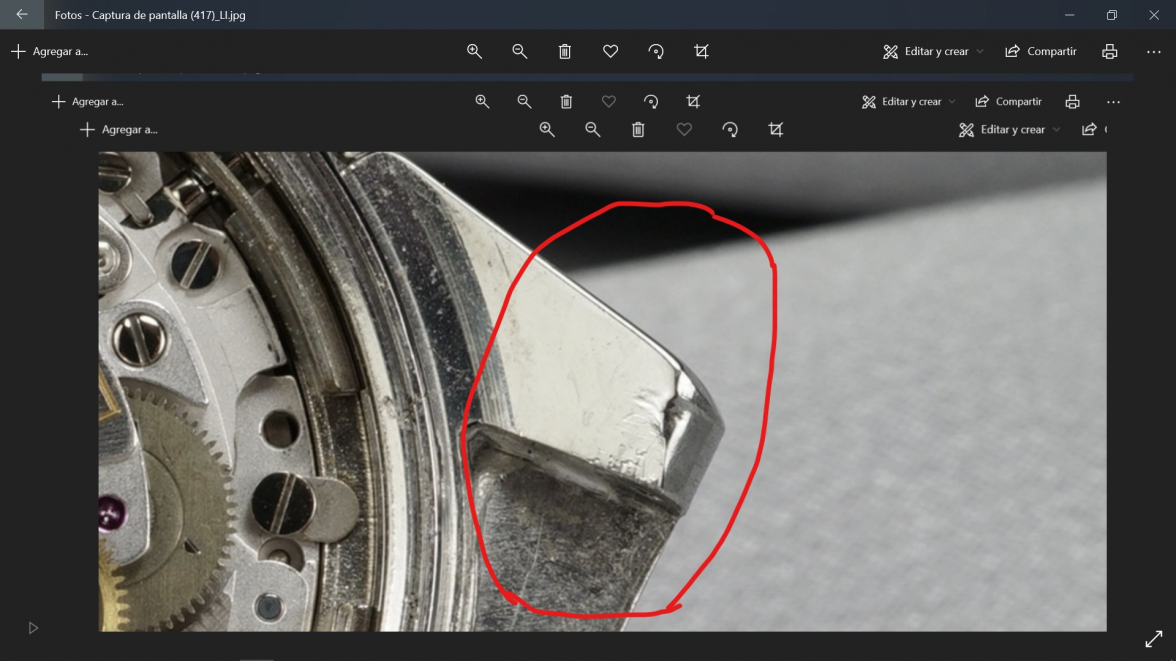
Task: Select the crop icon on the lowest toolbar
Action: coord(776,129)
